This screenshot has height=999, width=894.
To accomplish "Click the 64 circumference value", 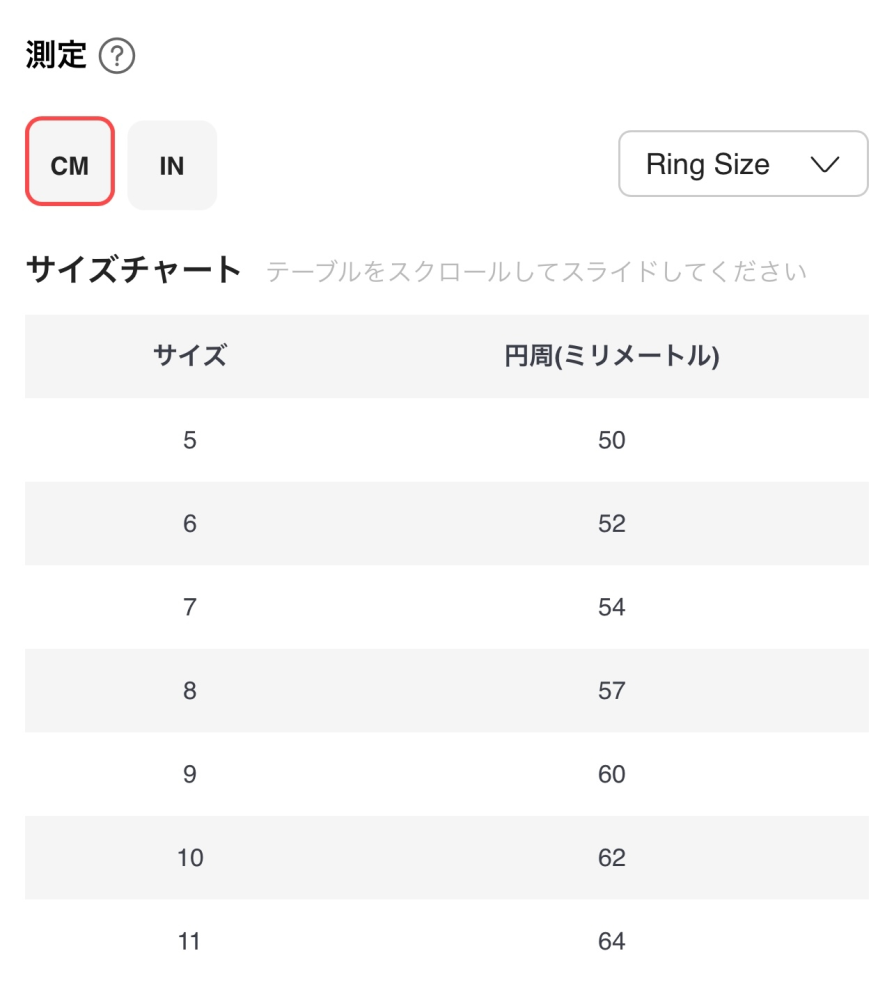I will point(612,940).
